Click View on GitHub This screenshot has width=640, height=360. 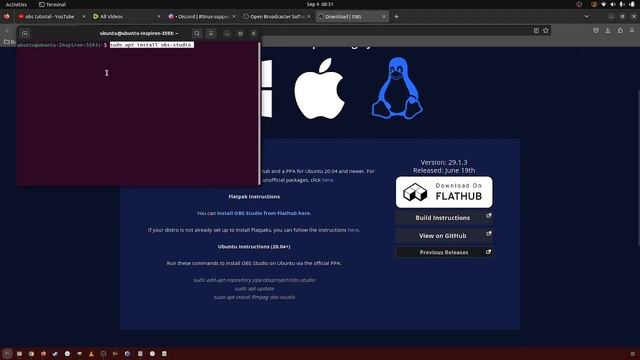pos(444,236)
